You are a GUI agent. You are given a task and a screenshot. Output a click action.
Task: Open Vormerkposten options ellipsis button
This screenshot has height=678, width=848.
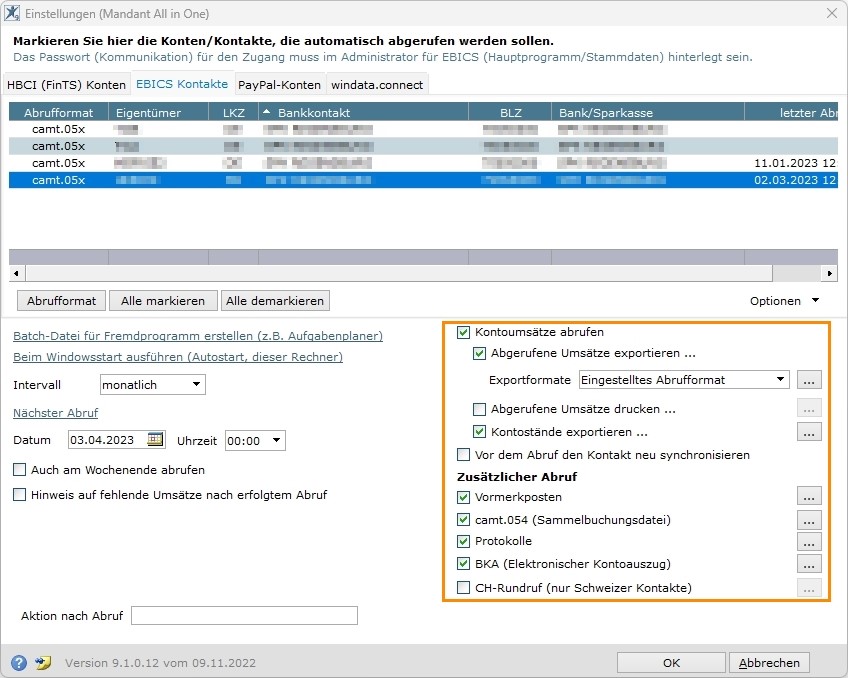(809, 496)
